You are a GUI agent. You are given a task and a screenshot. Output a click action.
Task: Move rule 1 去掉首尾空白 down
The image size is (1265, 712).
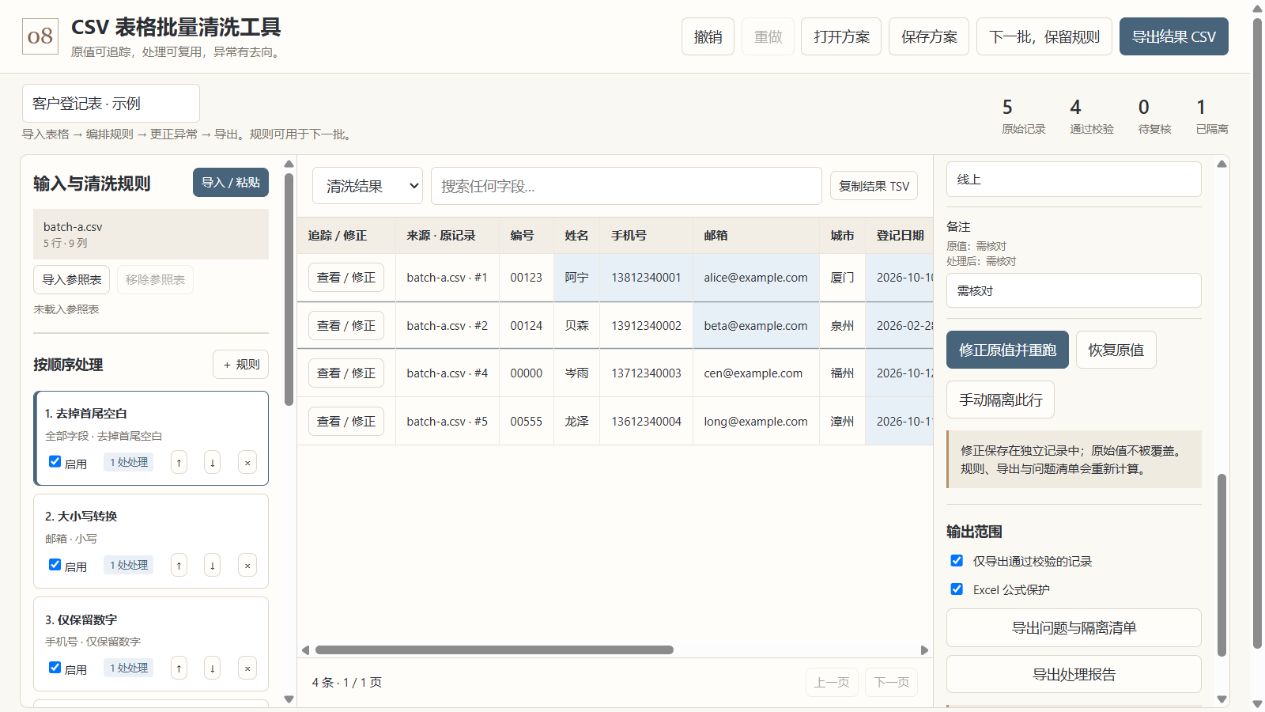pos(213,462)
